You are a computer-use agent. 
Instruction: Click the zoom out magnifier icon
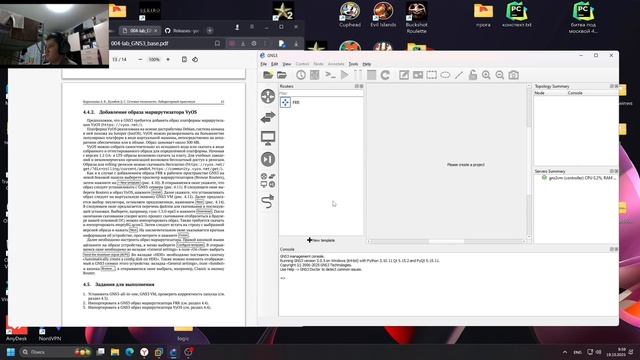[500, 75]
